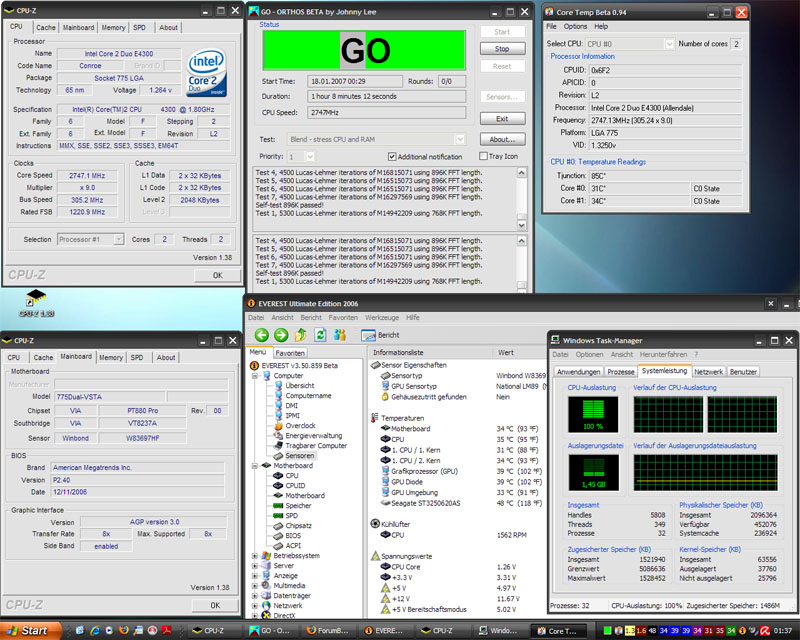Screen dimensions: 800x640
Task: Expand the Netzwerk node in EVEREST tree
Action: click(255, 606)
